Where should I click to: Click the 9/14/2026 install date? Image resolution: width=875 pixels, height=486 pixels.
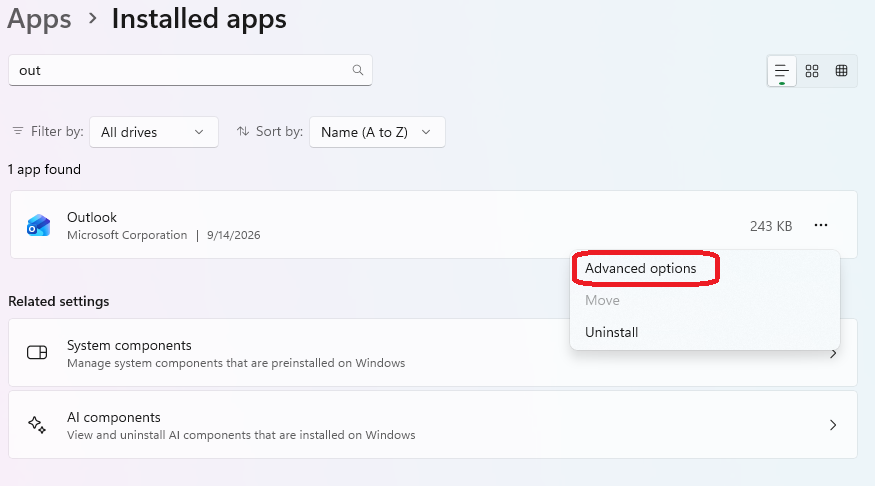coord(234,235)
